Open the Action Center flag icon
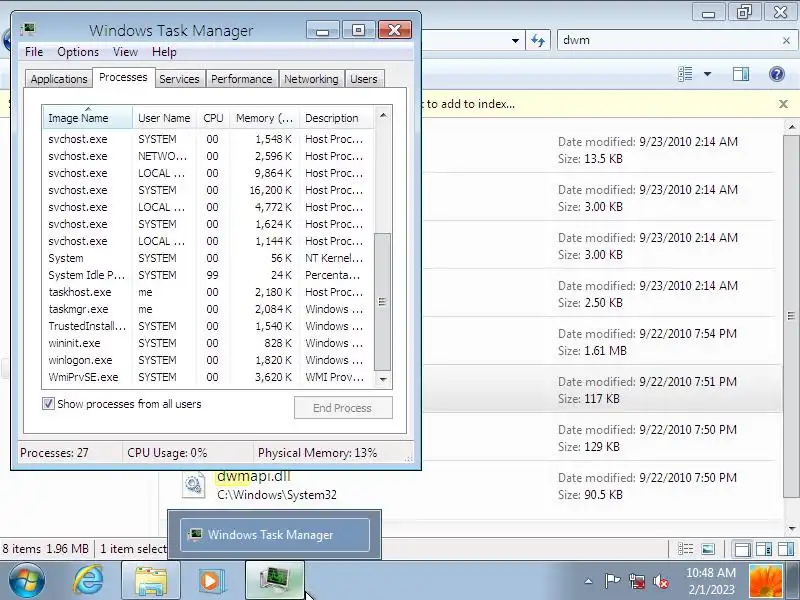800x600 pixels. point(612,581)
